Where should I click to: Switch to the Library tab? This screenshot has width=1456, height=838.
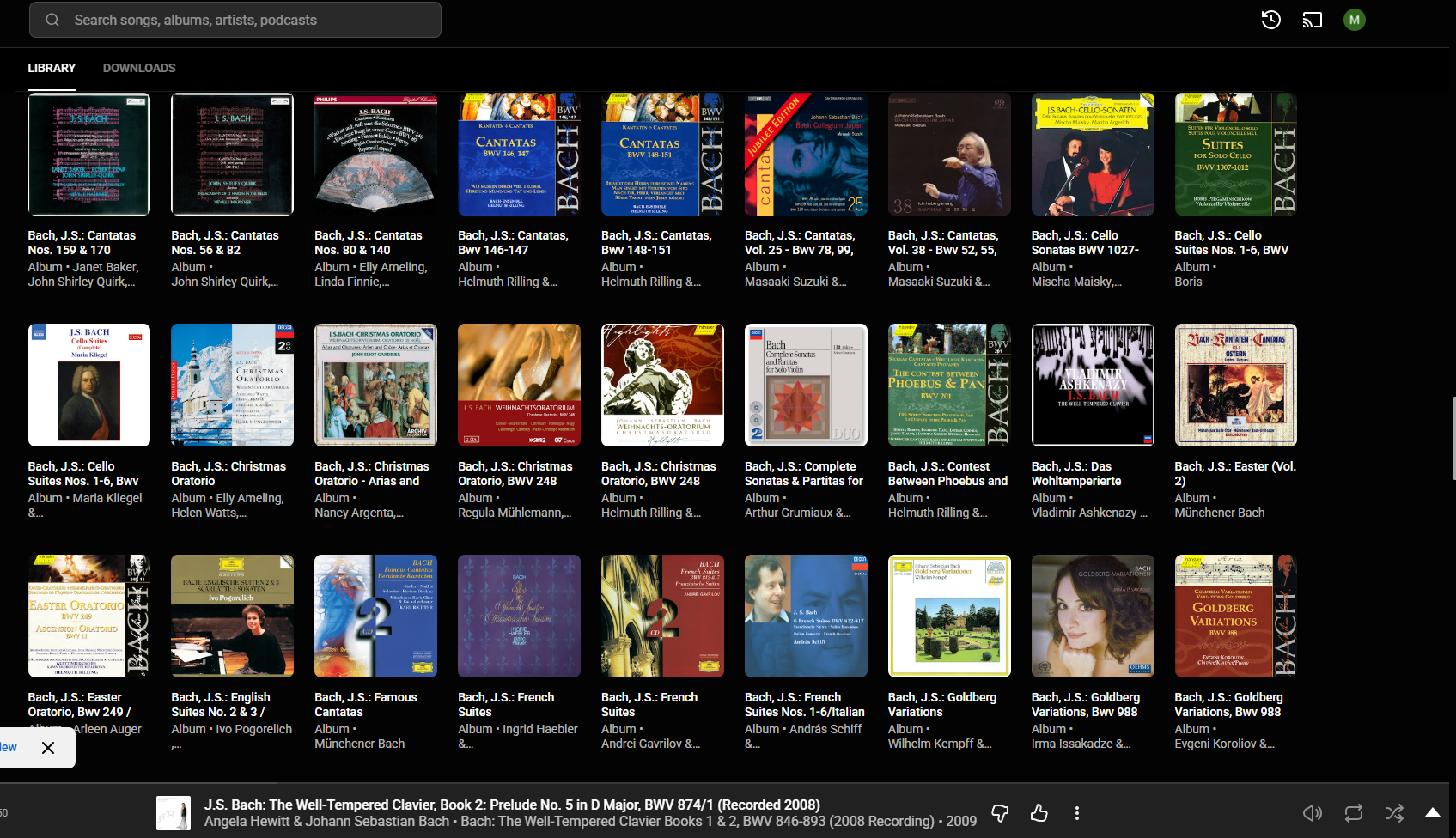pyautogui.click(x=52, y=68)
